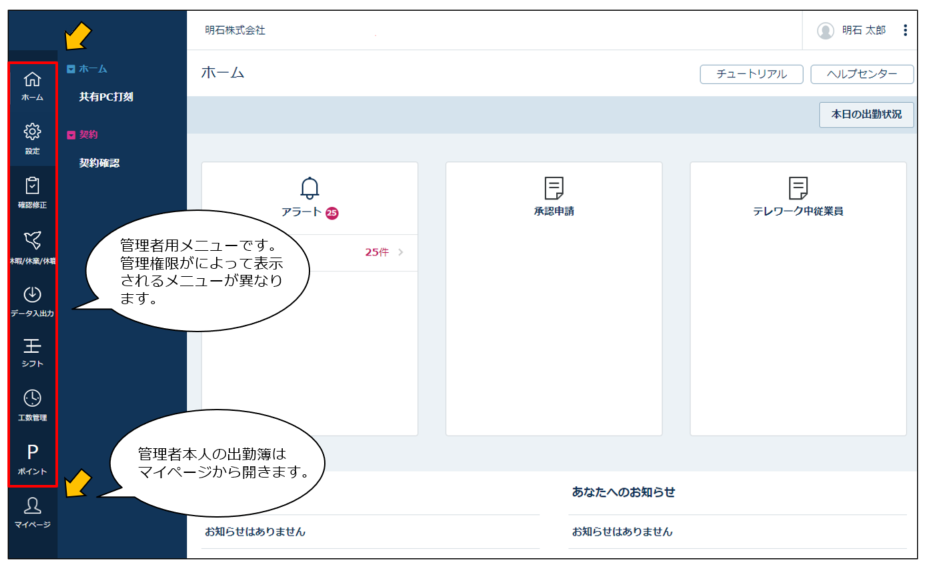This screenshot has width=925, height=571.
Task: Click the 承認申請 card label
Action: (x=554, y=211)
